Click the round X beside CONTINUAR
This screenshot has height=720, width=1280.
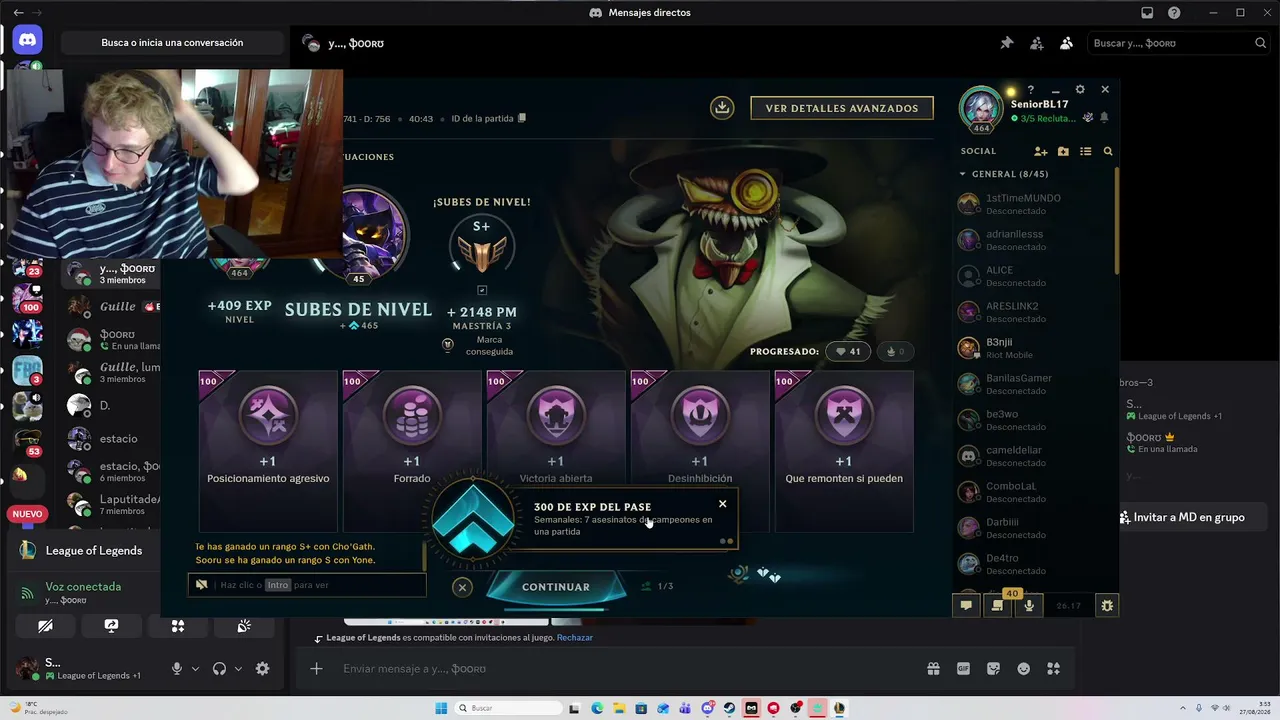(x=462, y=587)
